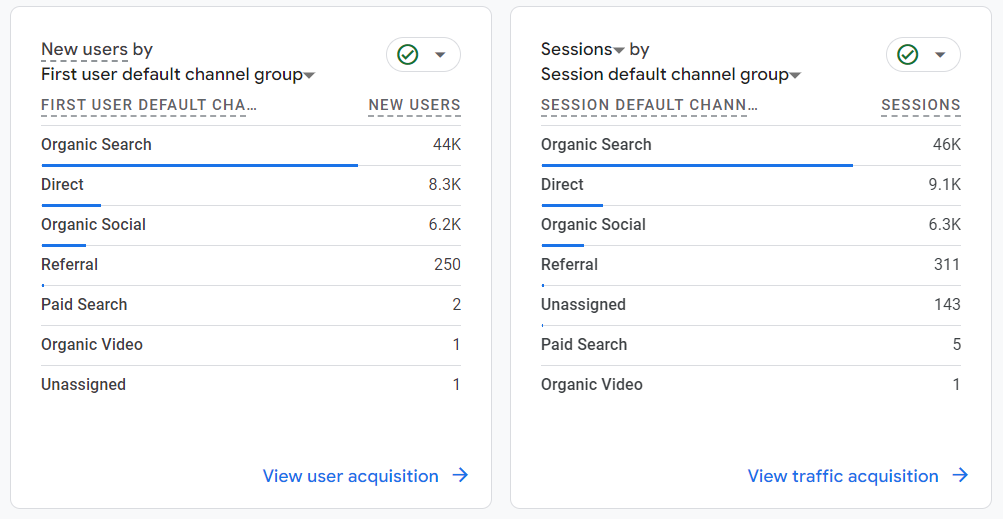Click arrow icon beside View traffic acquisition
This screenshot has height=519, width=1003.
[960, 476]
